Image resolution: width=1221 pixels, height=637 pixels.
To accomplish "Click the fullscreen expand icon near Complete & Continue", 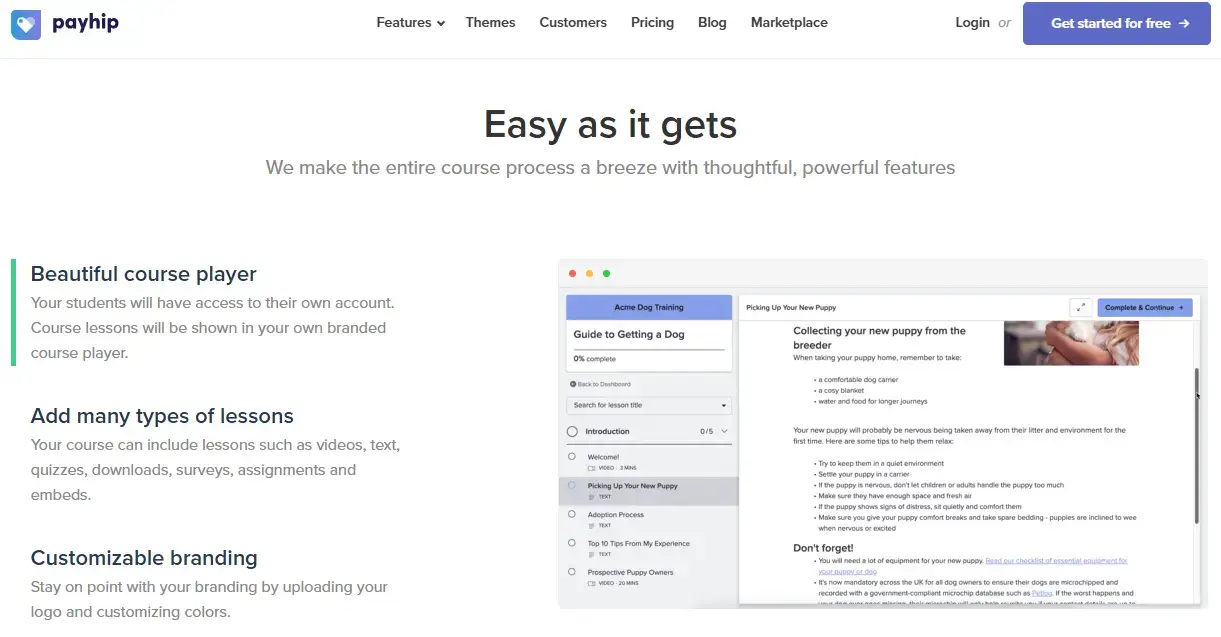I will coord(1081,307).
